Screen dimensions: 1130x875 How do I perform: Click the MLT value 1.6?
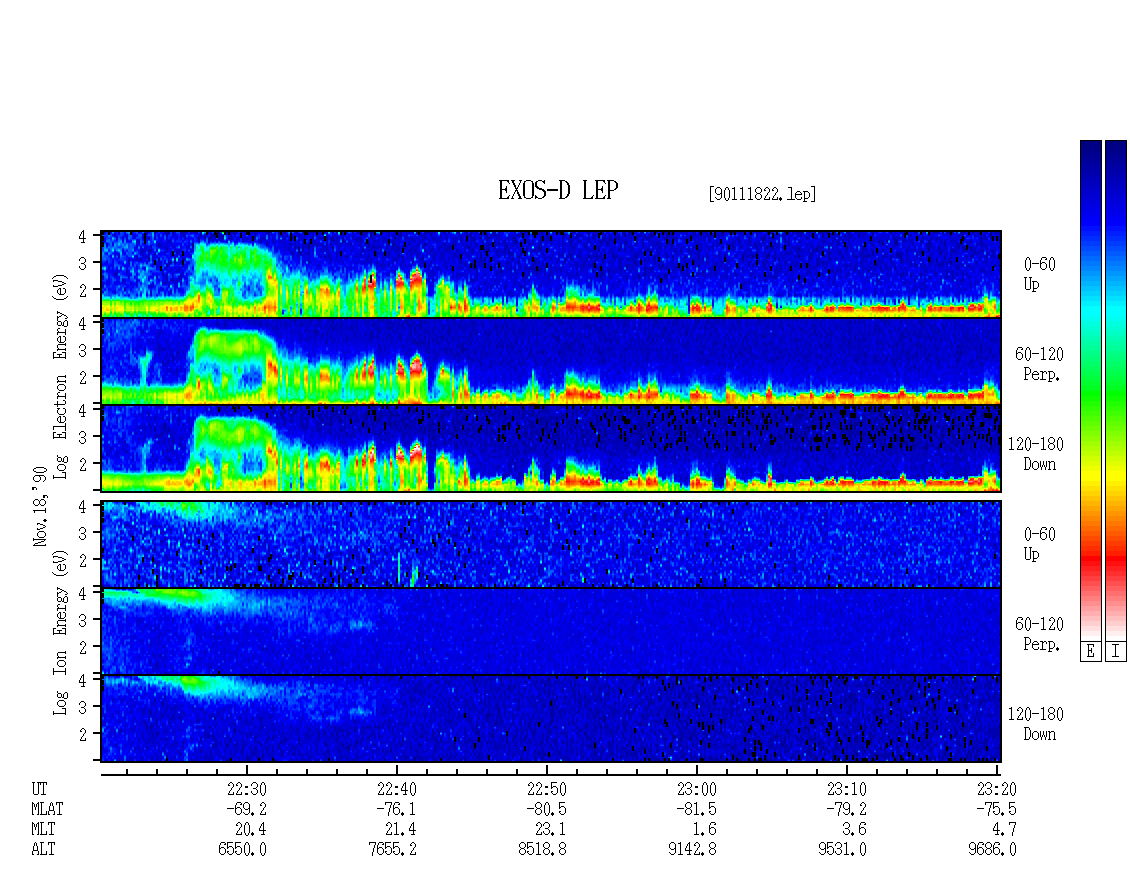[705, 830]
